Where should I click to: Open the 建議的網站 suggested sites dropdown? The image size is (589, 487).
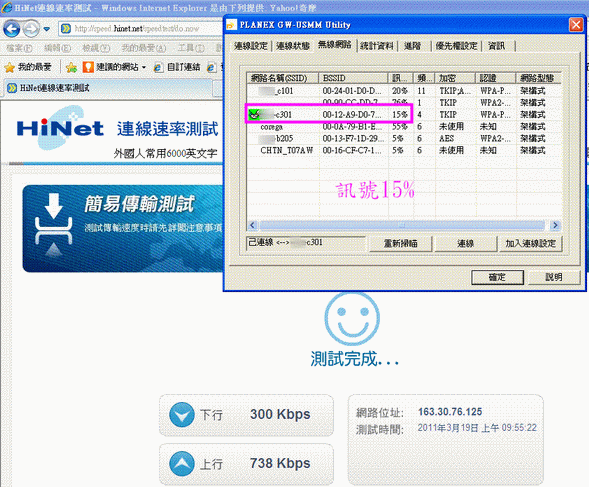pyautogui.click(x=114, y=67)
